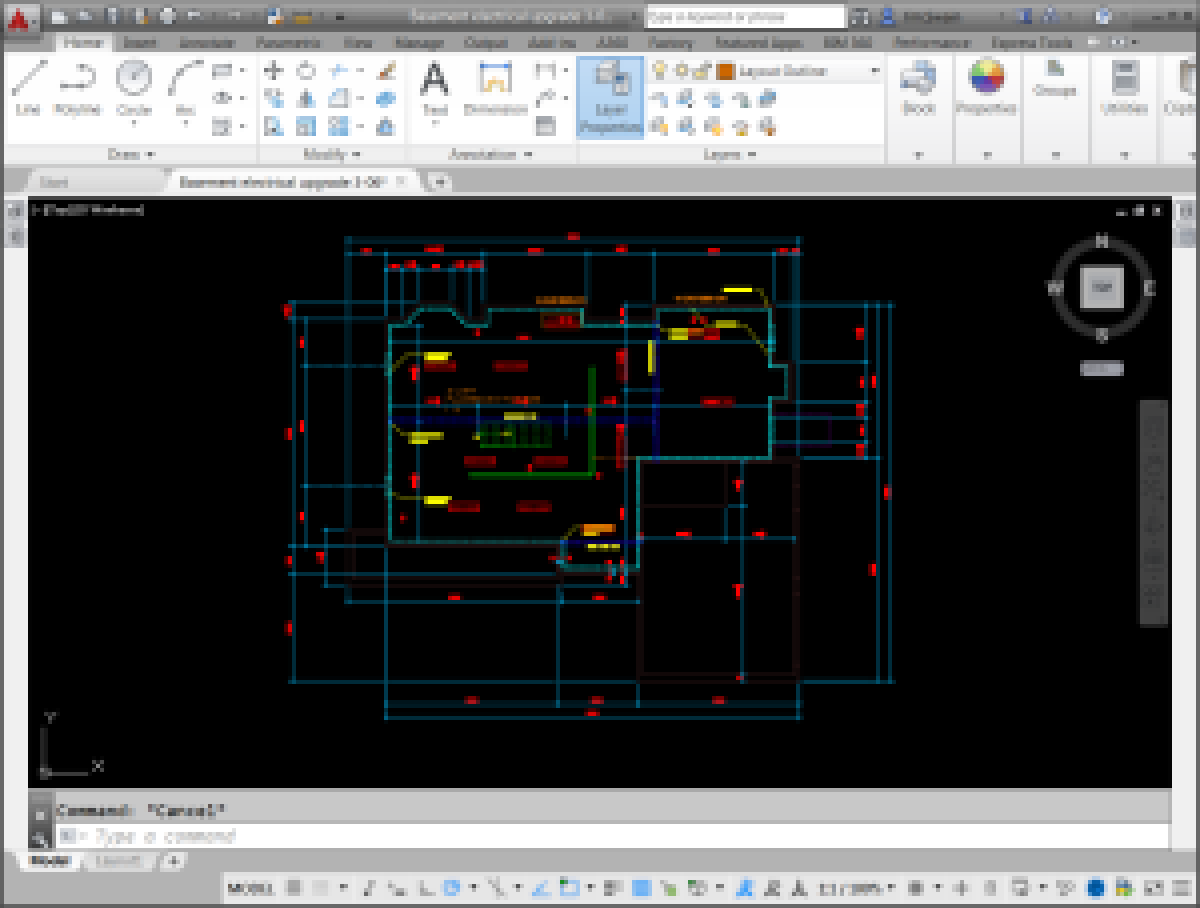Create multiline Text annotation
Screen dimensions: 1200x908
pos(434,85)
